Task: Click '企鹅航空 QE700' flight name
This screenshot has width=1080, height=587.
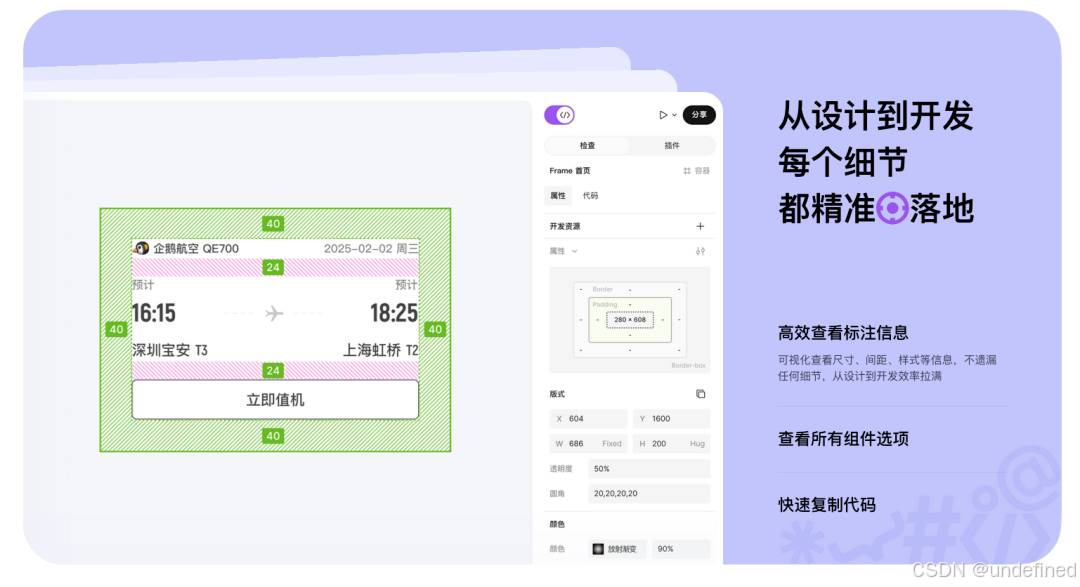Action: tap(196, 248)
